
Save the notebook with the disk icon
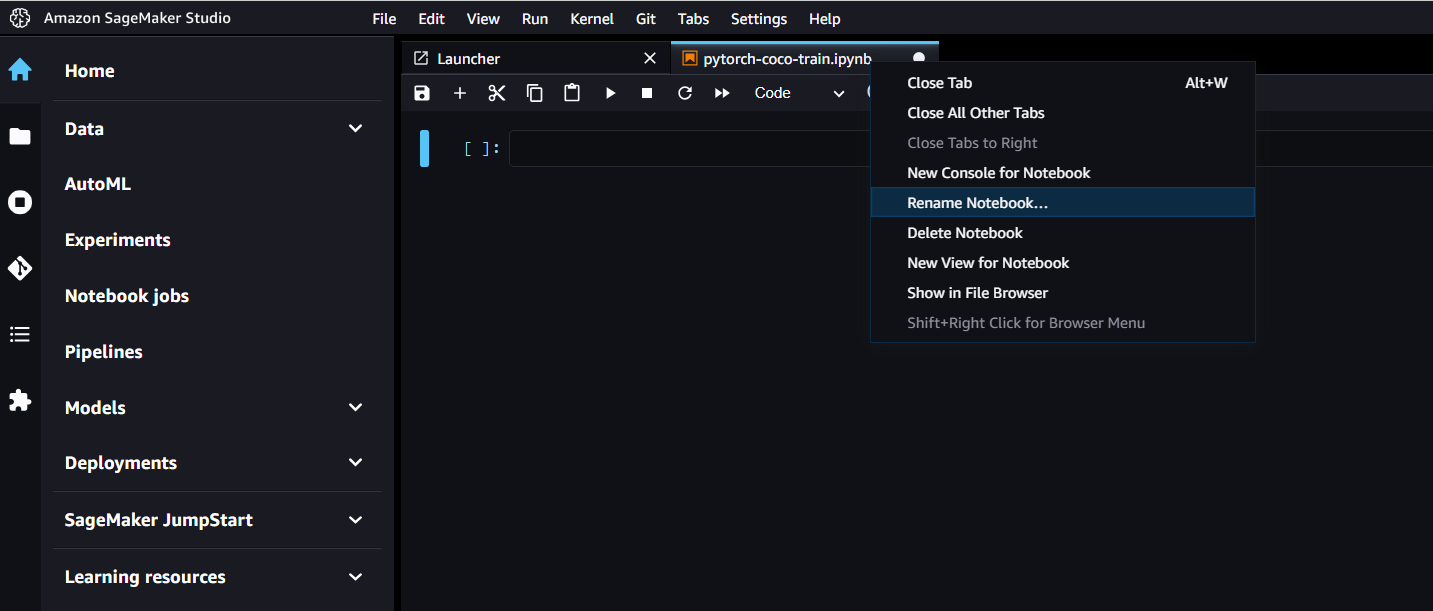[x=422, y=93]
